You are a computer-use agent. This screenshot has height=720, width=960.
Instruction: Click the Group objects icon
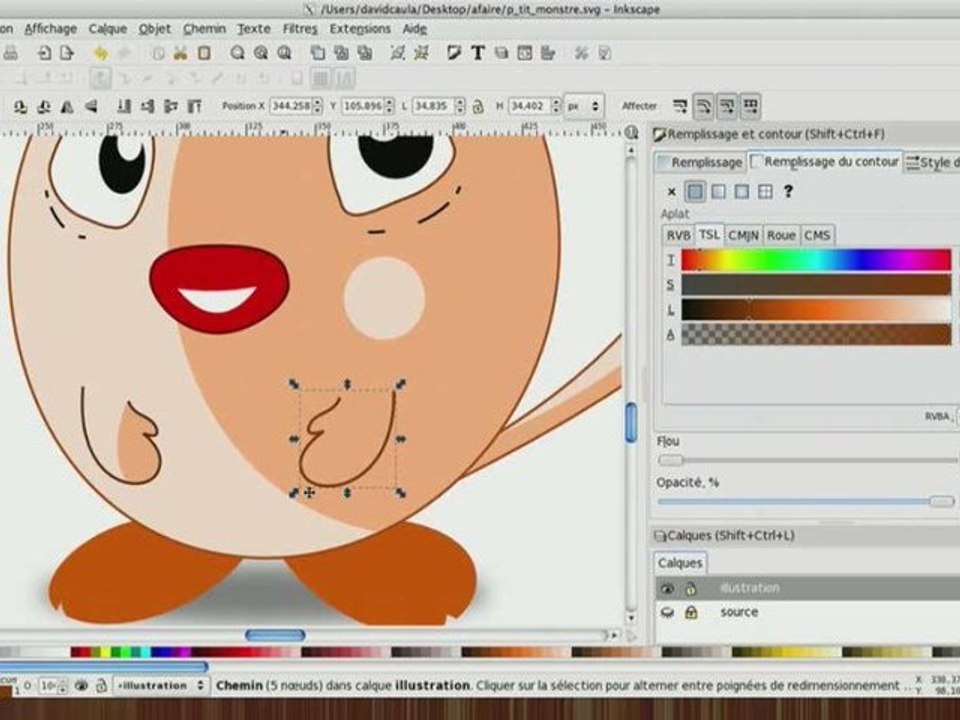coord(397,54)
